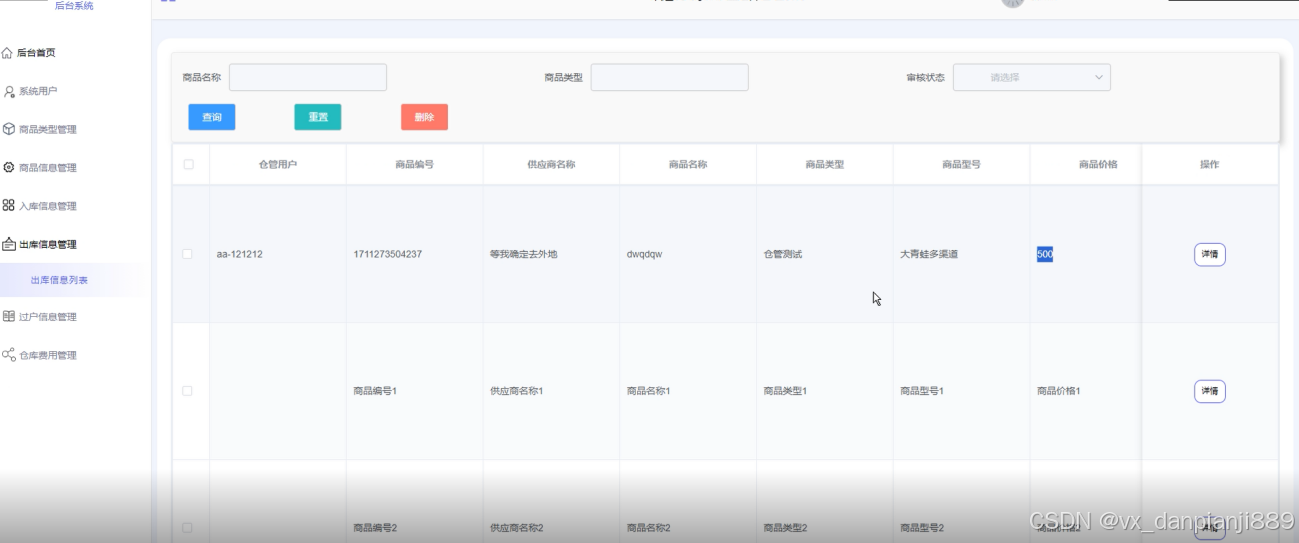Click the cell 商品类型2
1299x543 pixels.
pos(785,527)
